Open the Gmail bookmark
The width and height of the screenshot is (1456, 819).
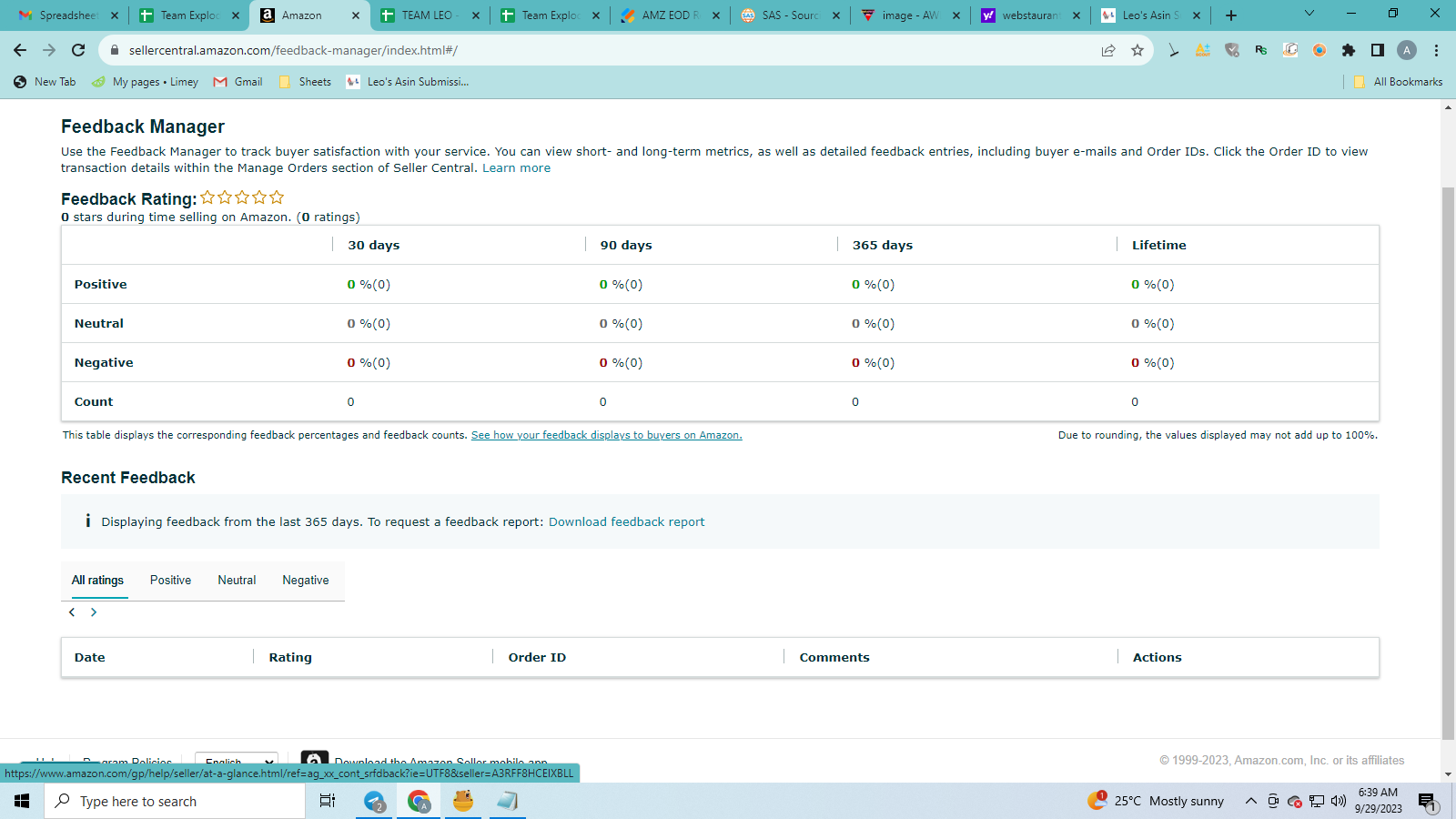coord(238,82)
